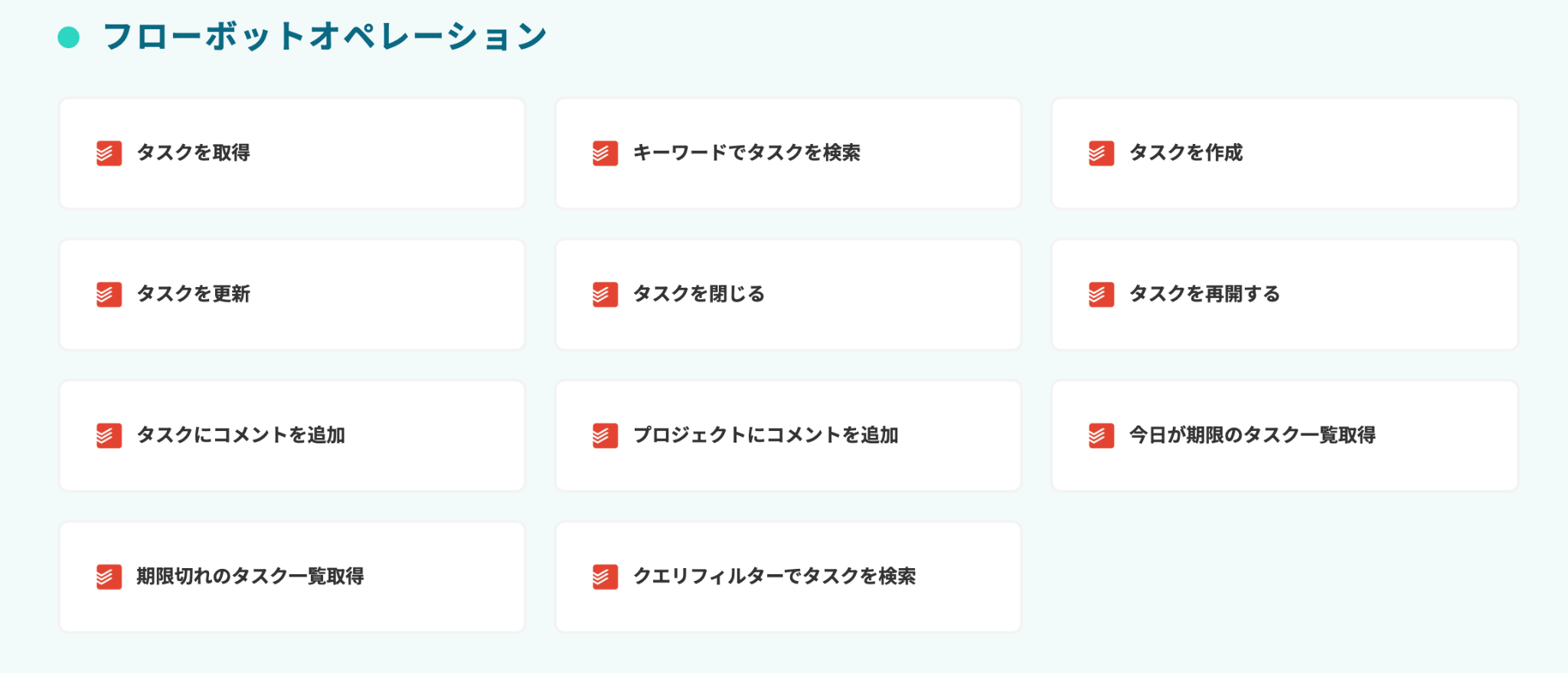Click Todoist icon beside タスクを作成

pyautogui.click(x=1101, y=153)
